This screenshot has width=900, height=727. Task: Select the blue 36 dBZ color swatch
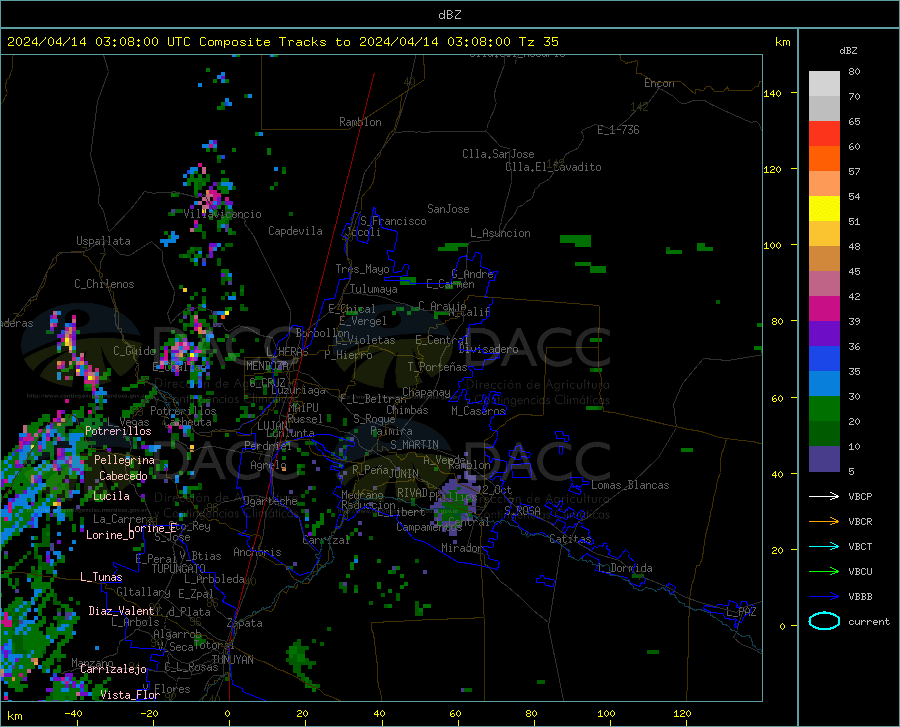824,359
